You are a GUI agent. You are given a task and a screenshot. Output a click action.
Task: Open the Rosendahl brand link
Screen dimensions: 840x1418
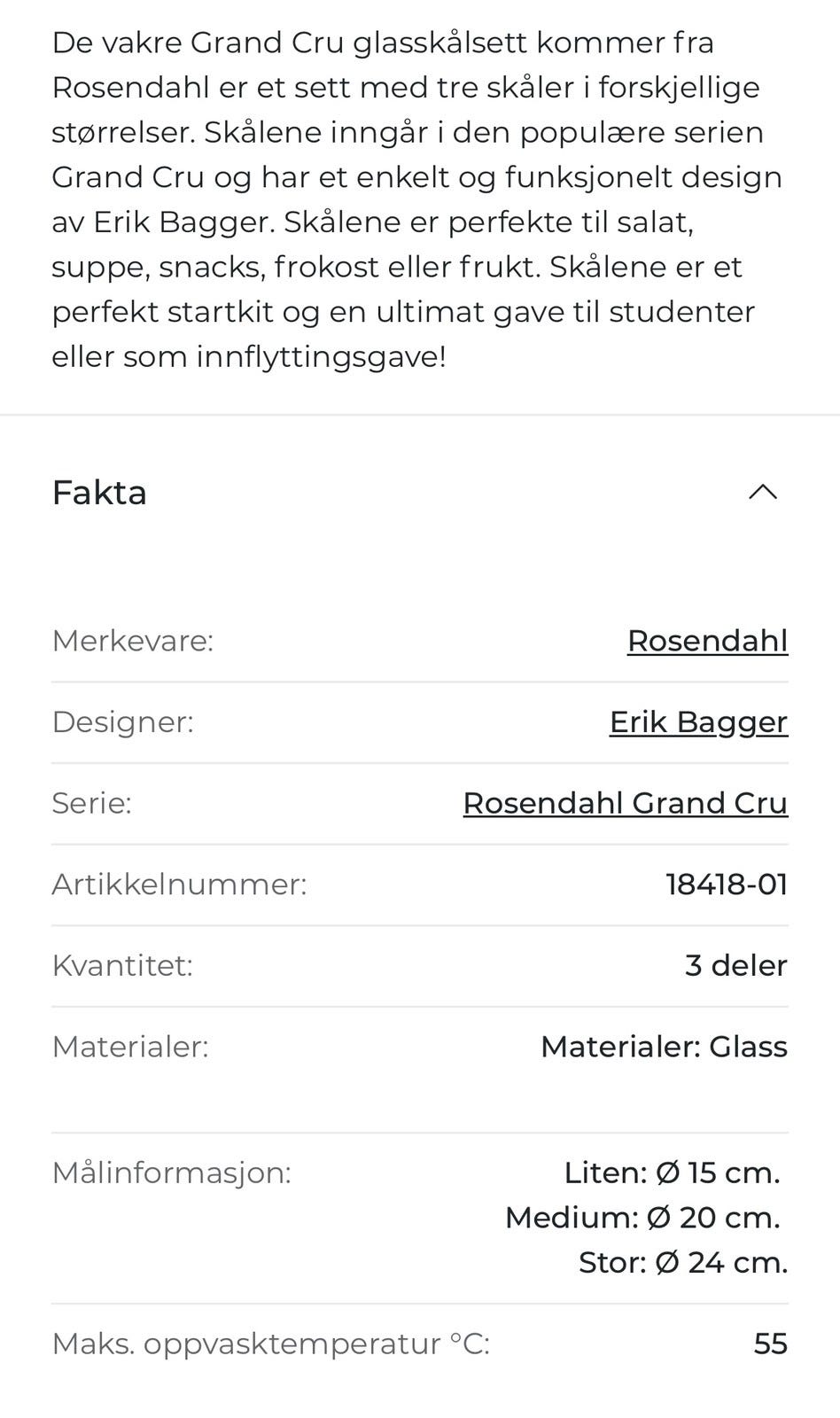(707, 641)
